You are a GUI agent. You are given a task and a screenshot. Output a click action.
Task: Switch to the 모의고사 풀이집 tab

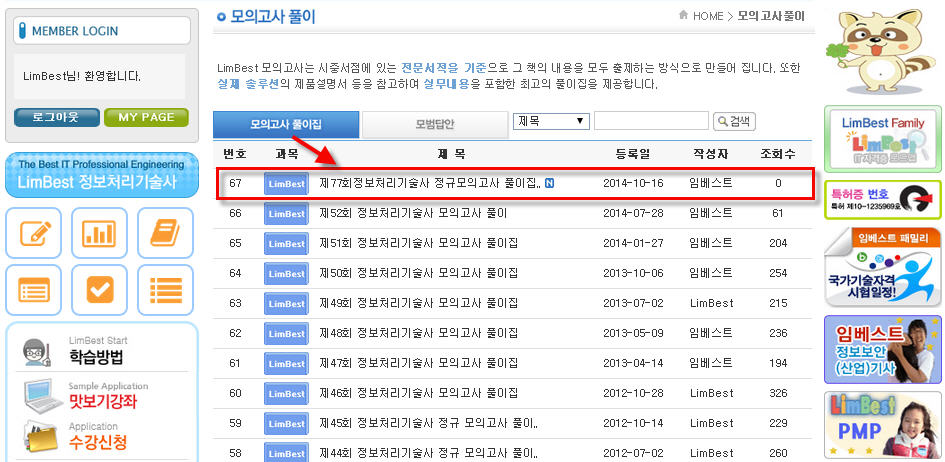pos(286,125)
